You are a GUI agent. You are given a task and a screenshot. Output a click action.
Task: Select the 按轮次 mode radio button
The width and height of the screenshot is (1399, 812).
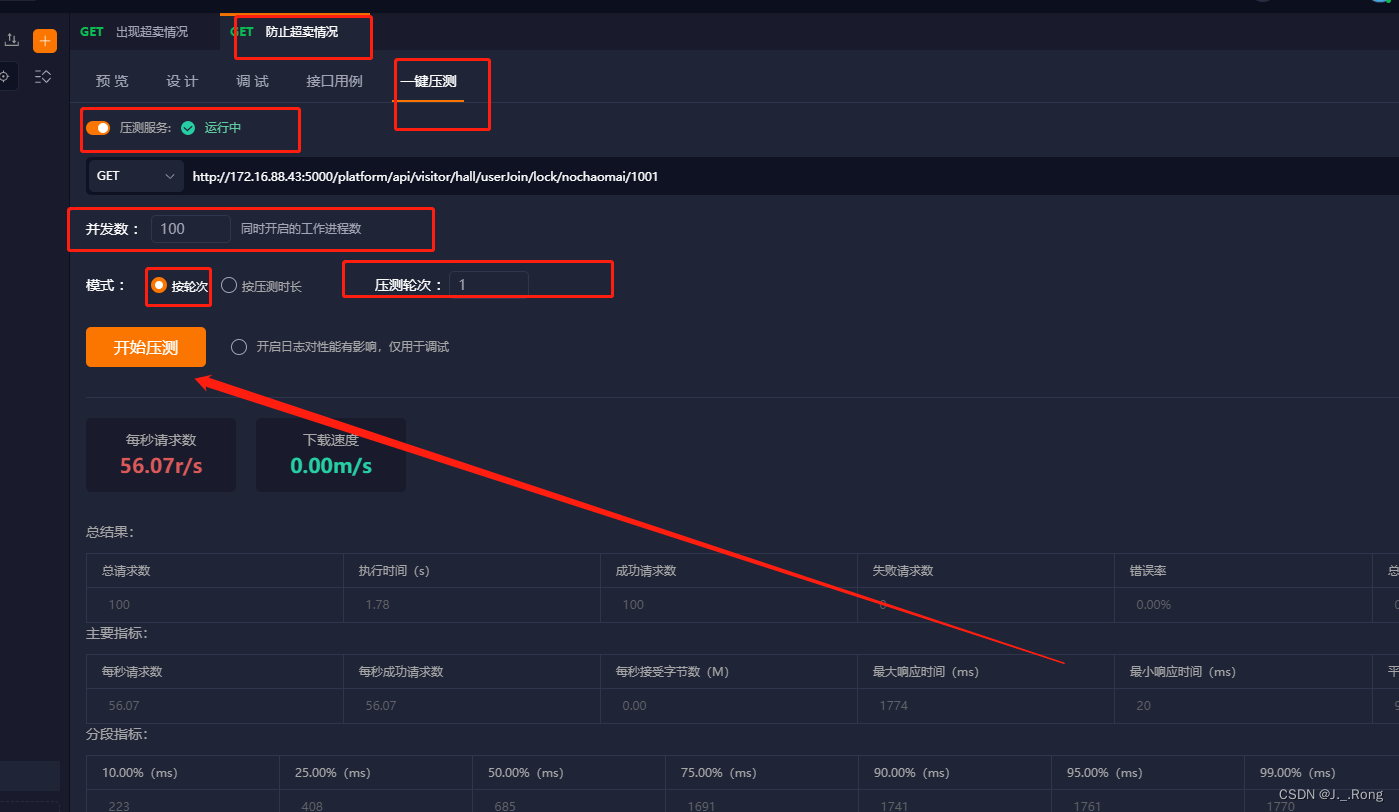(158, 286)
